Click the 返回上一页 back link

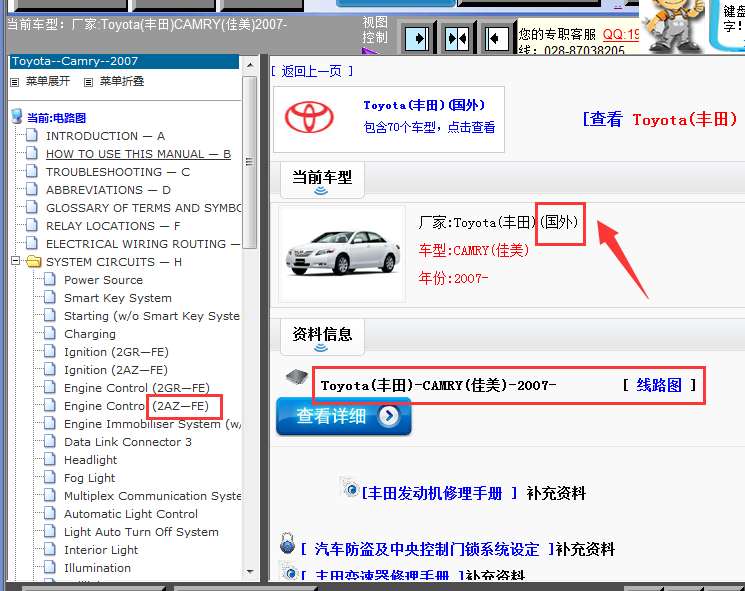[x=312, y=71]
